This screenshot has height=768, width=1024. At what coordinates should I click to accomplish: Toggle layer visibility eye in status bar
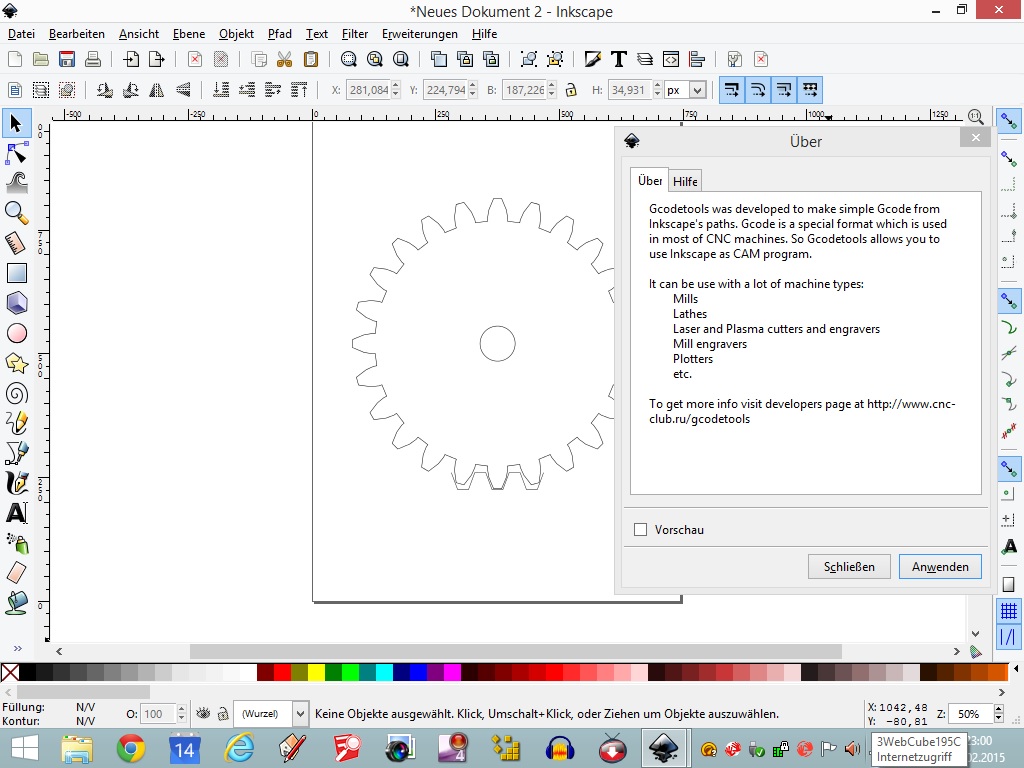pos(204,714)
